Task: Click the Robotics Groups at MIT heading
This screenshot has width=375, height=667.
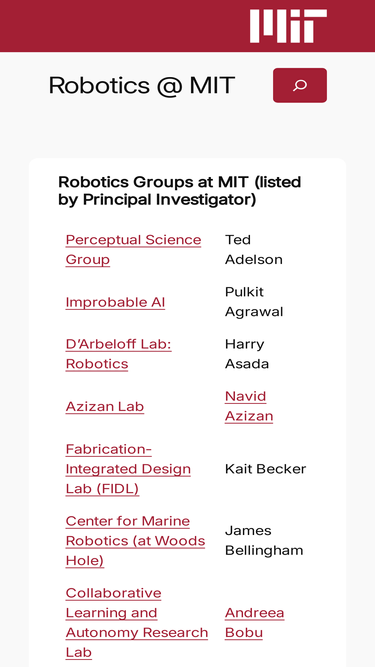Action: (x=179, y=191)
